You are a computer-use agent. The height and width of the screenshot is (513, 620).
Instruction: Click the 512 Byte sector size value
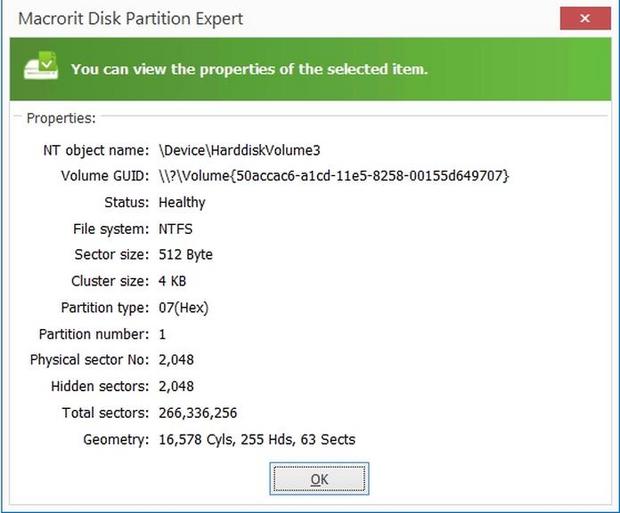coord(185,254)
